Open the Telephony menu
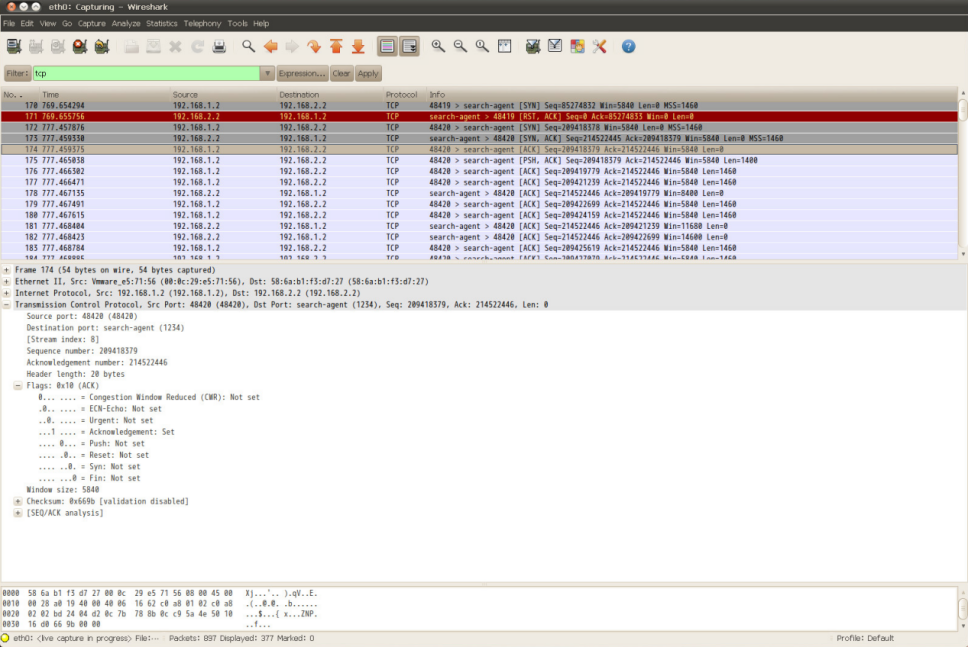968x648 pixels. pyautogui.click(x=202, y=23)
